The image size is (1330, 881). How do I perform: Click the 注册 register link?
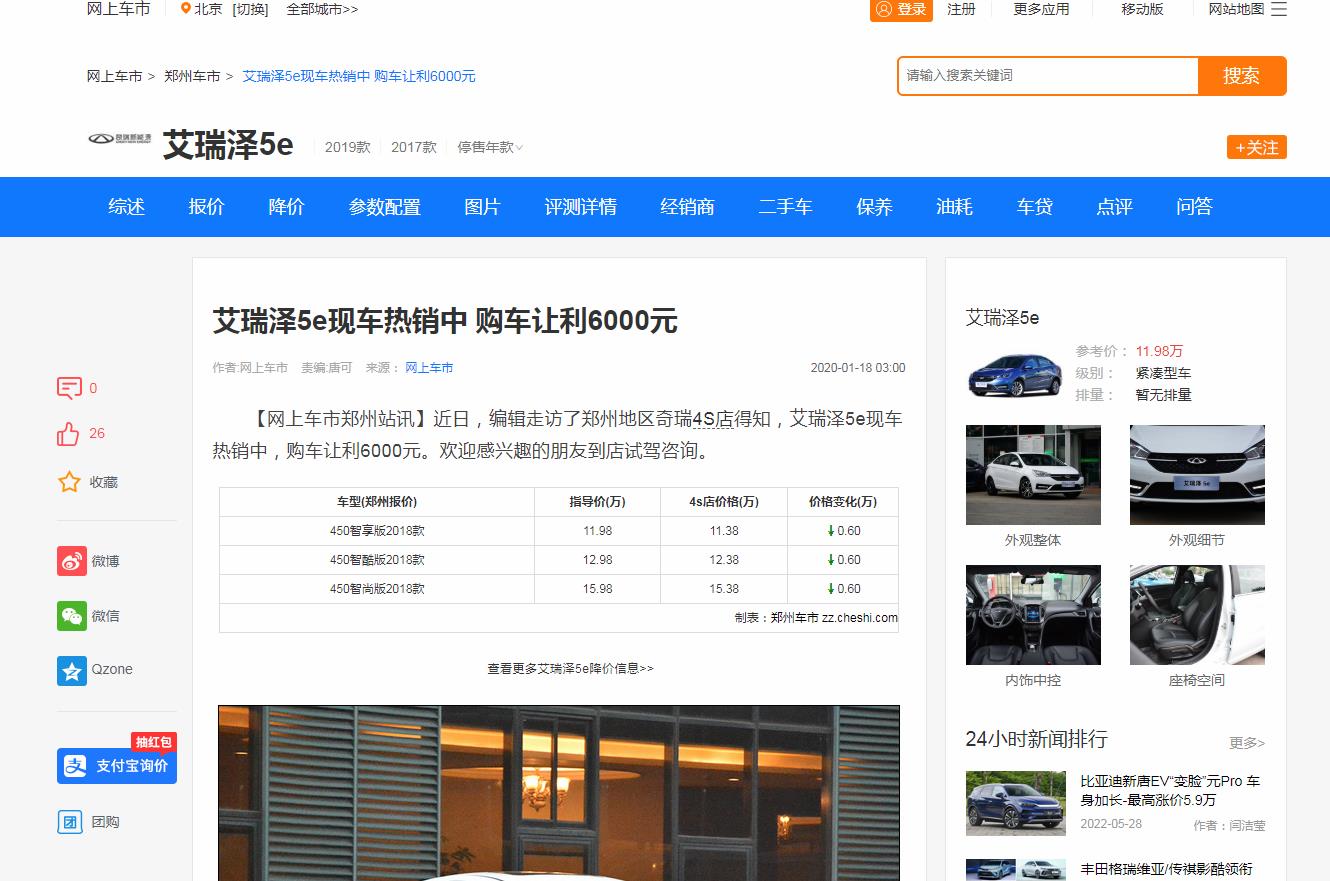pos(962,9)
